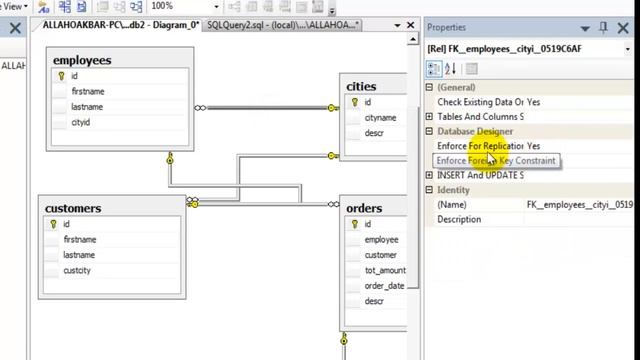The width and height of the screenshot is (640, 360).
Task: Click lower key endpoint on cities table
Action: coord(333,156)
